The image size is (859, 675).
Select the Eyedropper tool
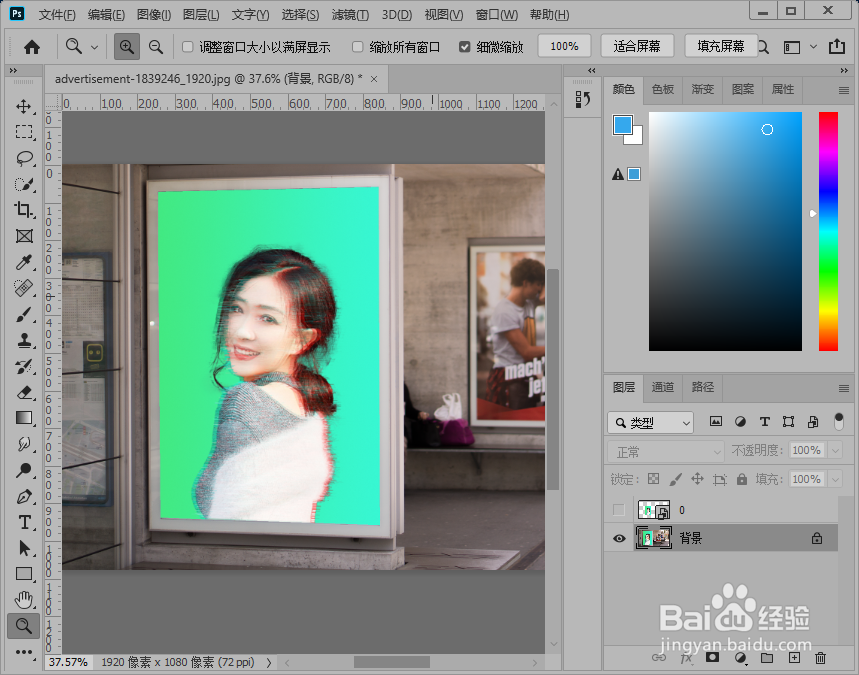tap(24, 262)
